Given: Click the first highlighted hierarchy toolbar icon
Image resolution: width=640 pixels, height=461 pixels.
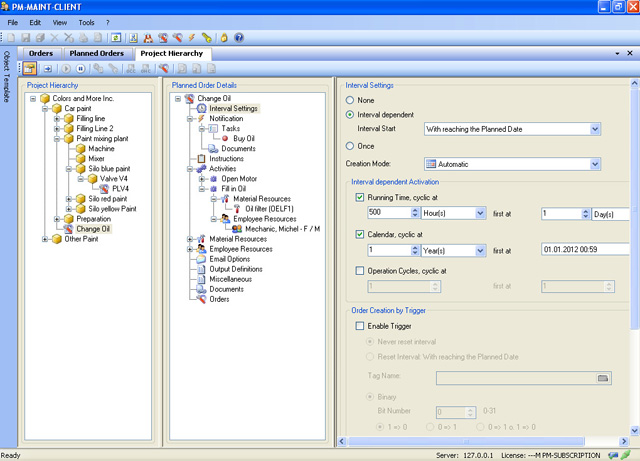Looking at the screenshot, I should tap(29, 68).
